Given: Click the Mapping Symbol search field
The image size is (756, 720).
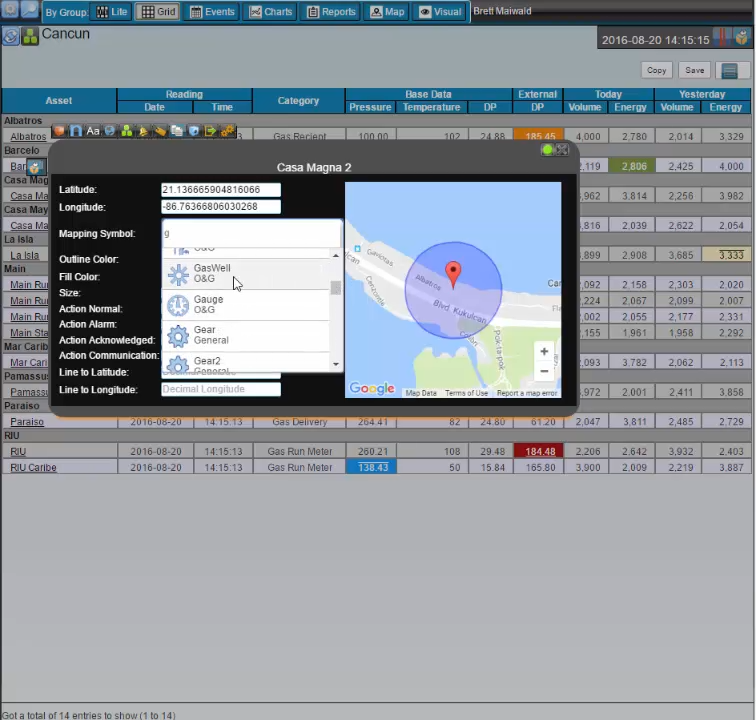Looking at the screenshot, I should pyautogui.click(x=251, y=233).
